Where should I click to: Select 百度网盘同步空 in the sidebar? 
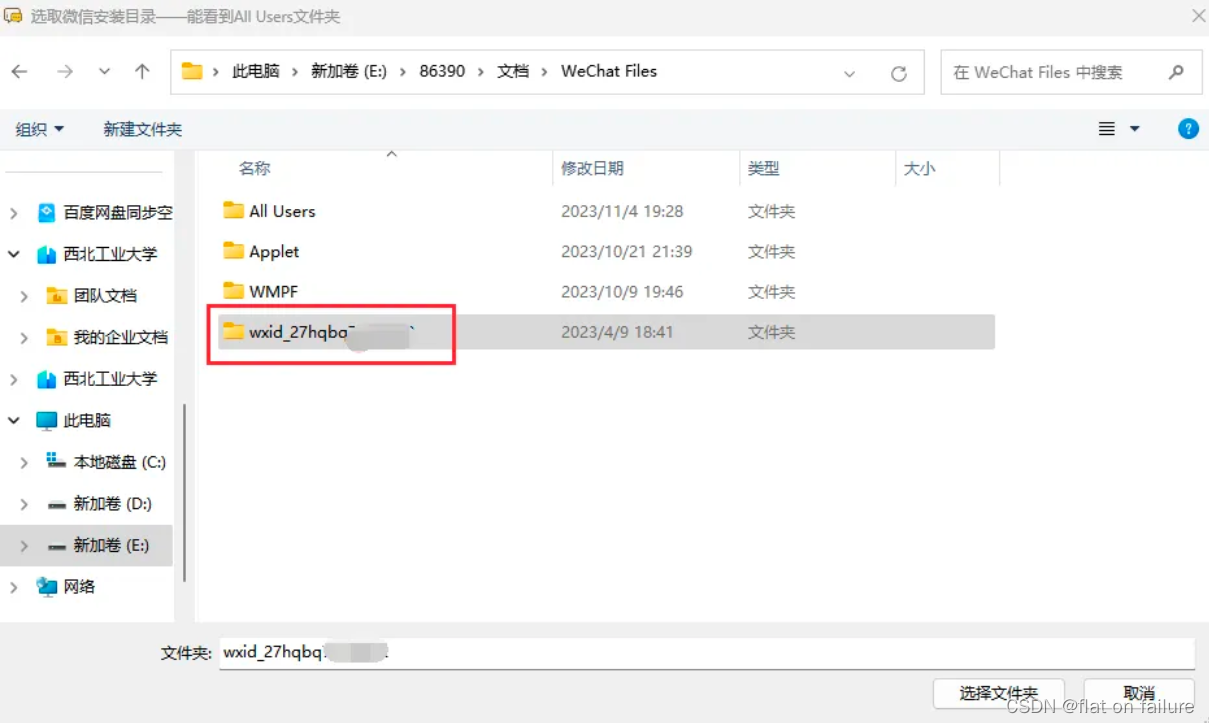[x=118, y=213]
